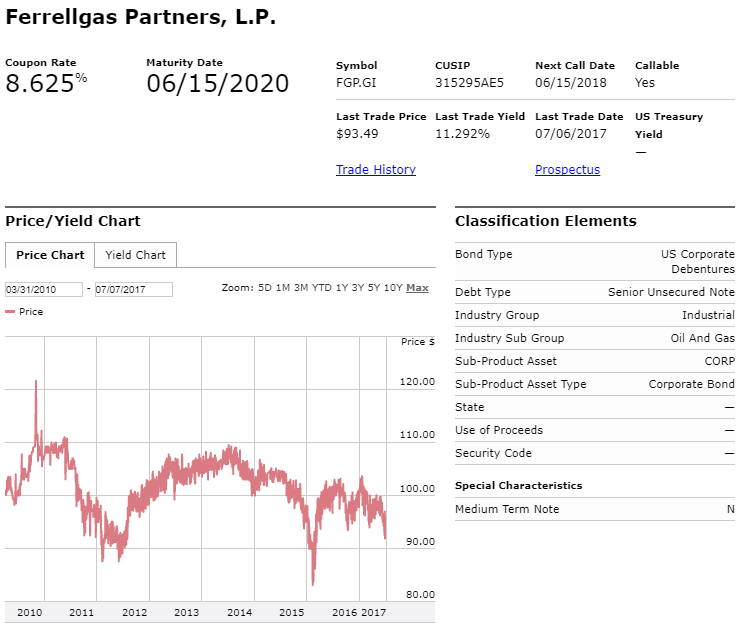Click the symbol FGP.GI
Image resolution: width=743 pixels, height=637 pixels.
point(356,83)
